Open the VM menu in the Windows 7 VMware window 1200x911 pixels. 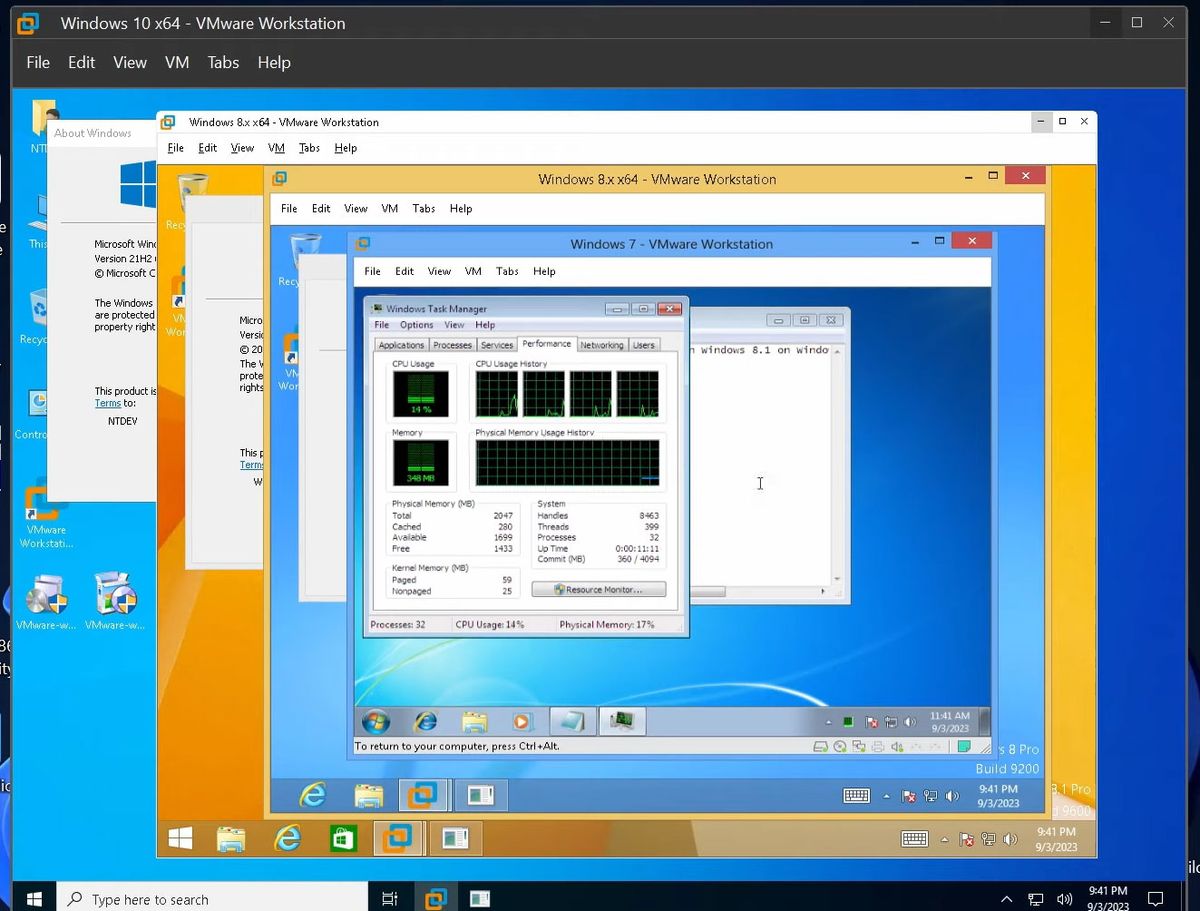pos(473,271)
